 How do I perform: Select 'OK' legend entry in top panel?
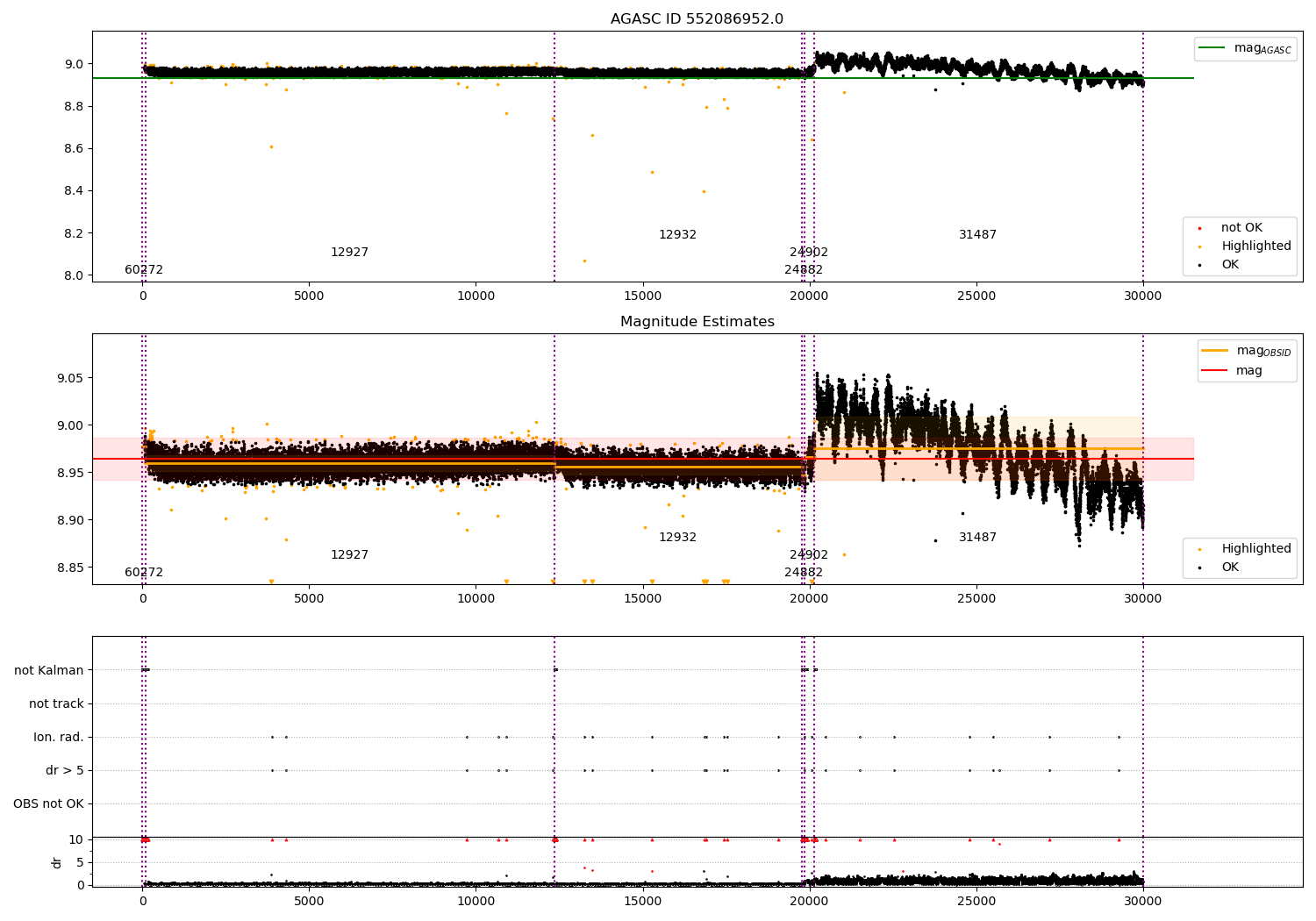click(1230, 265)
